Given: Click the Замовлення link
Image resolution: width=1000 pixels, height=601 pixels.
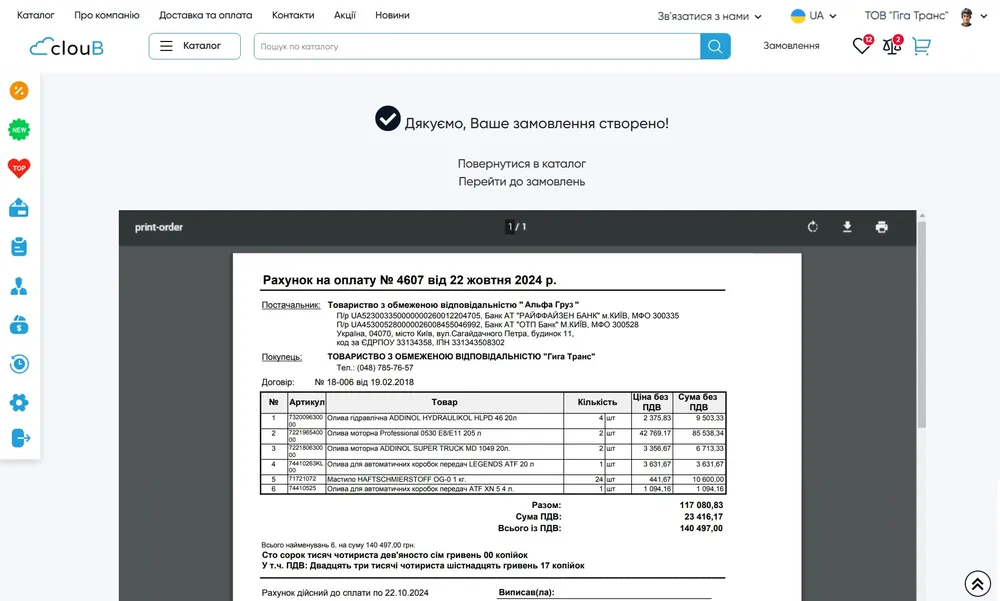Looking at the screenshot, I should 791,46.
